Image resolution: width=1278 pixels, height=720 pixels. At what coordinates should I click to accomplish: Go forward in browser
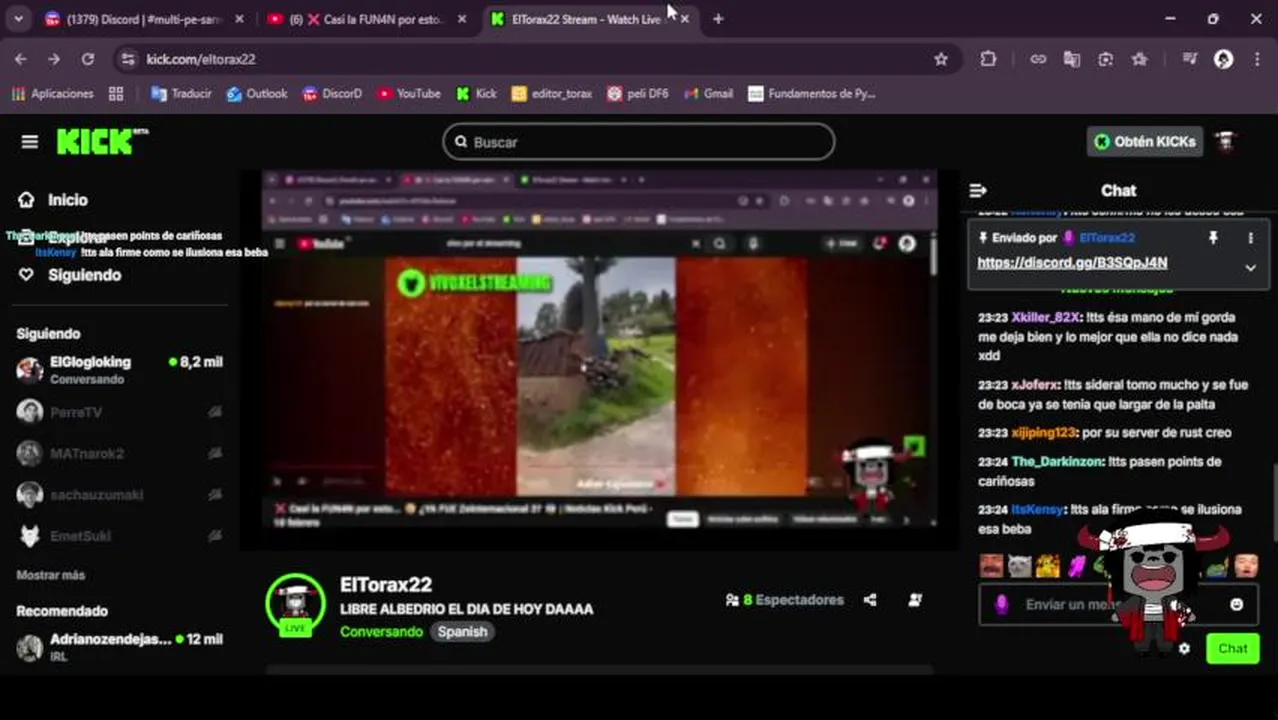pyautogui.click(x=54, y=59)
